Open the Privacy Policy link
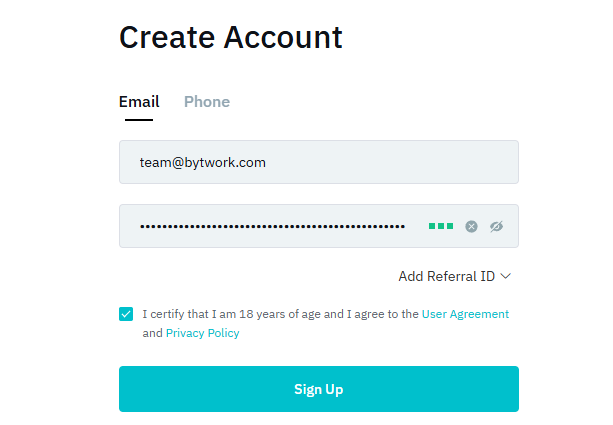613x425 pixels. click(202, 333)
